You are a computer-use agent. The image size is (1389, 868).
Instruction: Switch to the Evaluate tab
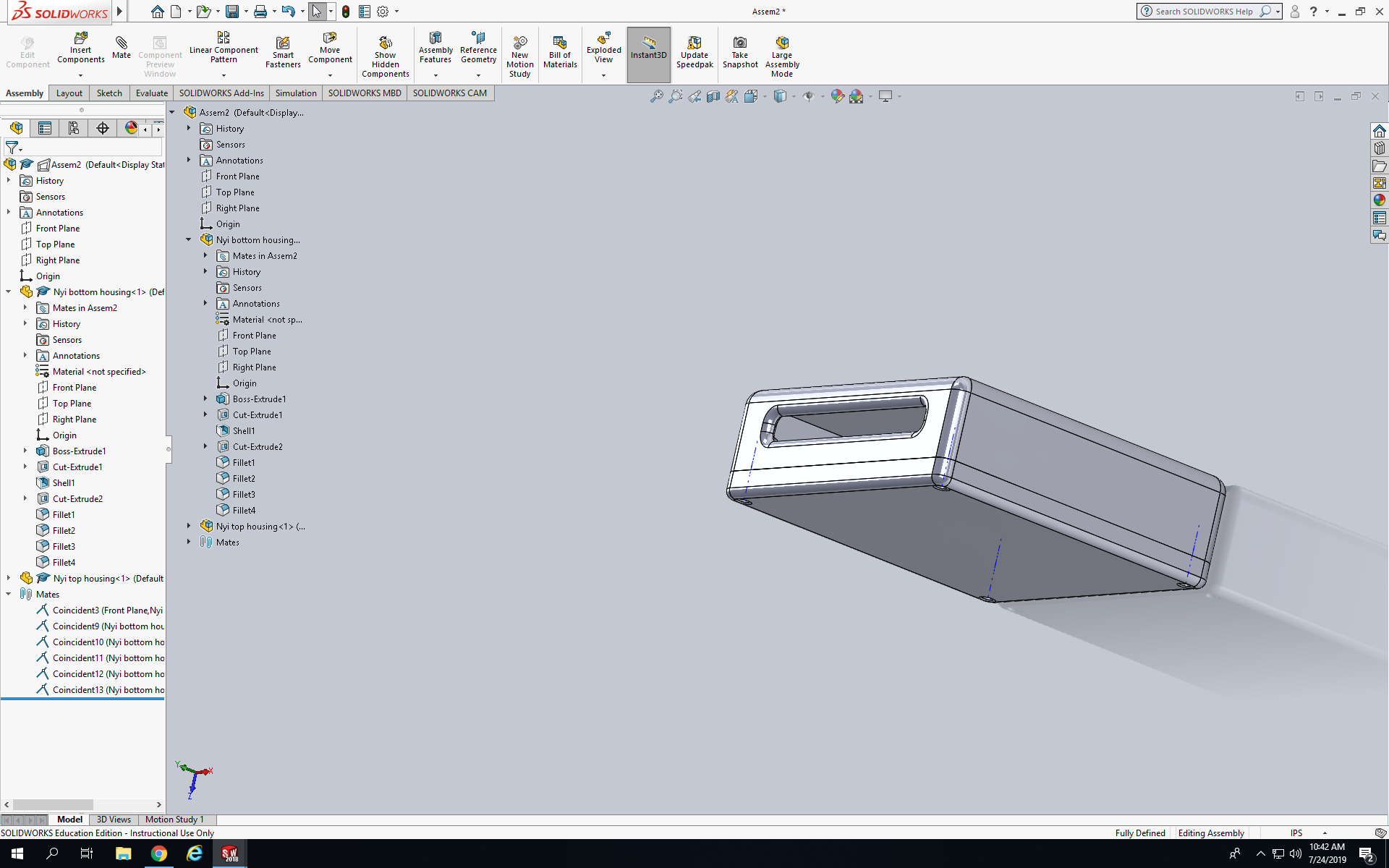151,93
